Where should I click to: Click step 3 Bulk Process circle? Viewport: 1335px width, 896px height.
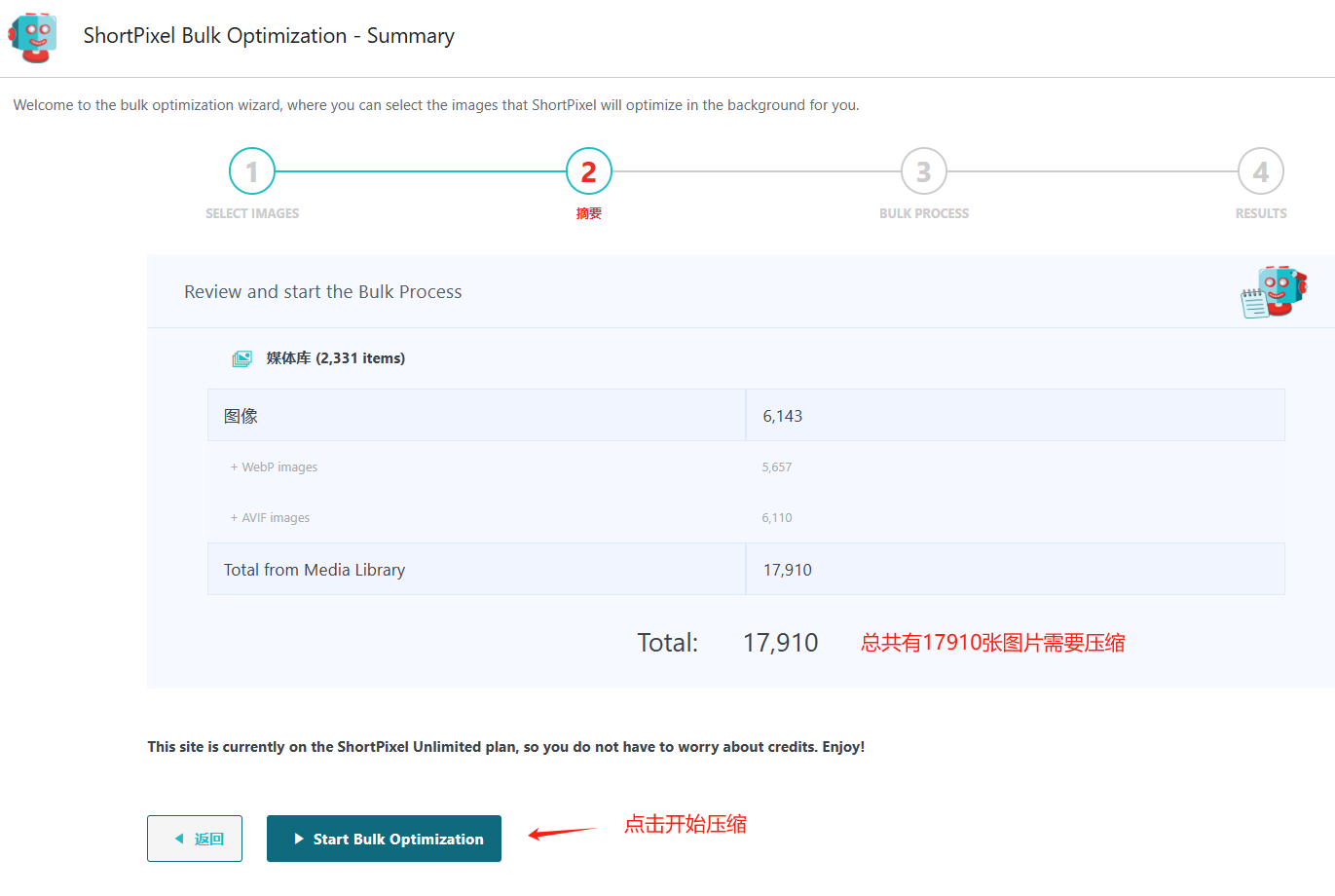coord(924,171)
